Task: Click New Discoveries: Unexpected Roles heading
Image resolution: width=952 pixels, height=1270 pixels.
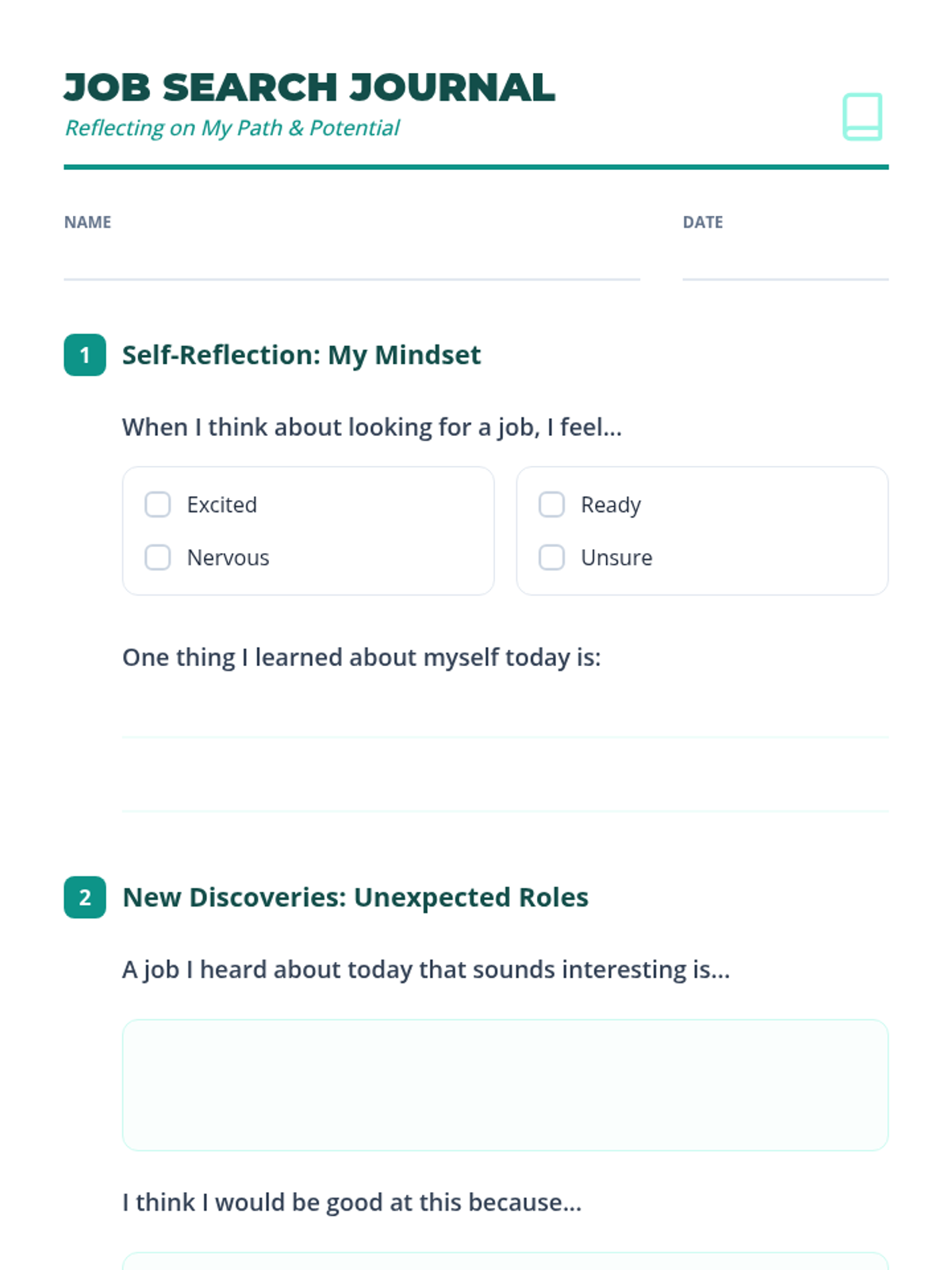Action: click(355, 897)
